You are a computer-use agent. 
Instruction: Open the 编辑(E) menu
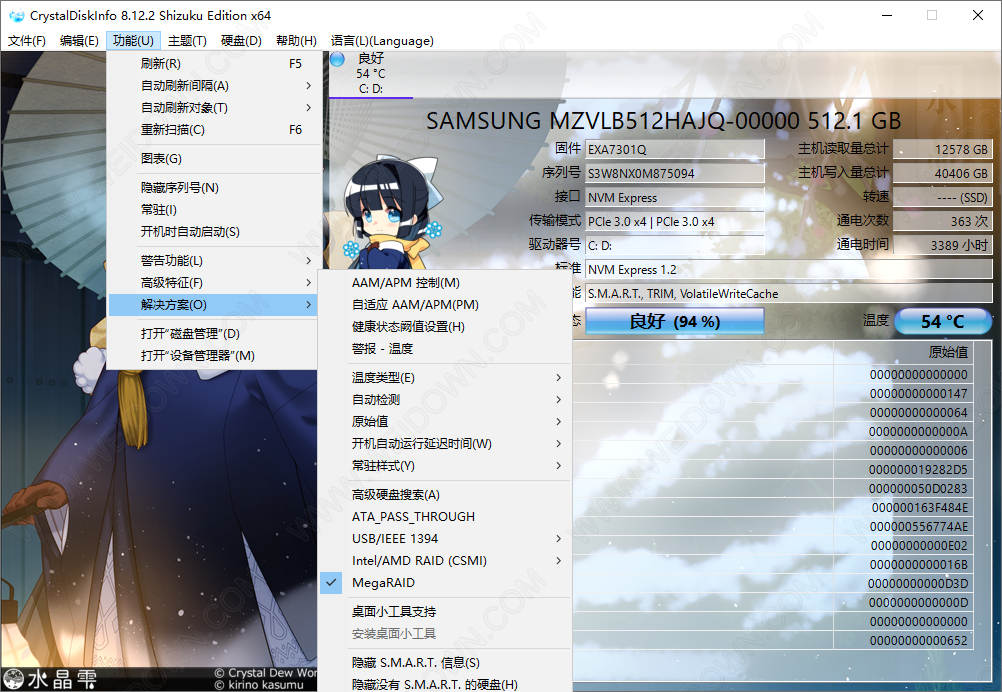click(79, 41)
